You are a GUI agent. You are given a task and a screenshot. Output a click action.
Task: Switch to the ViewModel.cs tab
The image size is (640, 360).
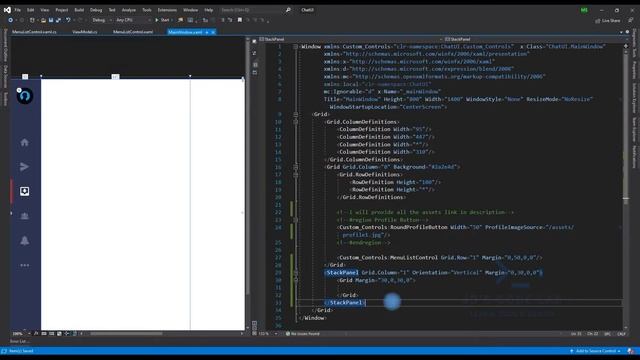click(85, 32)
